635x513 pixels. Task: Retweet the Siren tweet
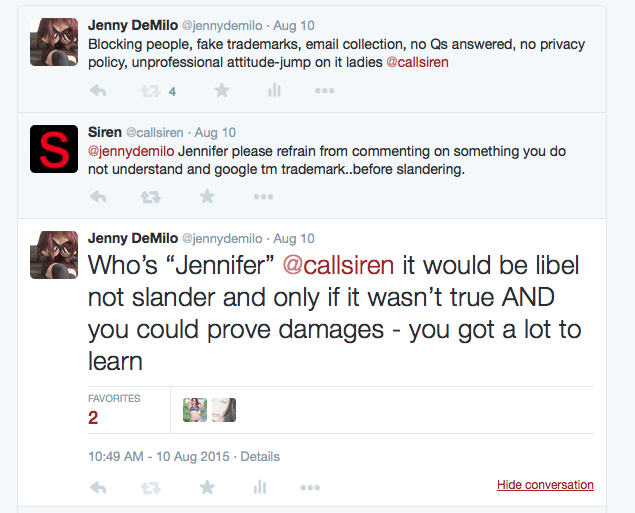click(x=151, y=197)
